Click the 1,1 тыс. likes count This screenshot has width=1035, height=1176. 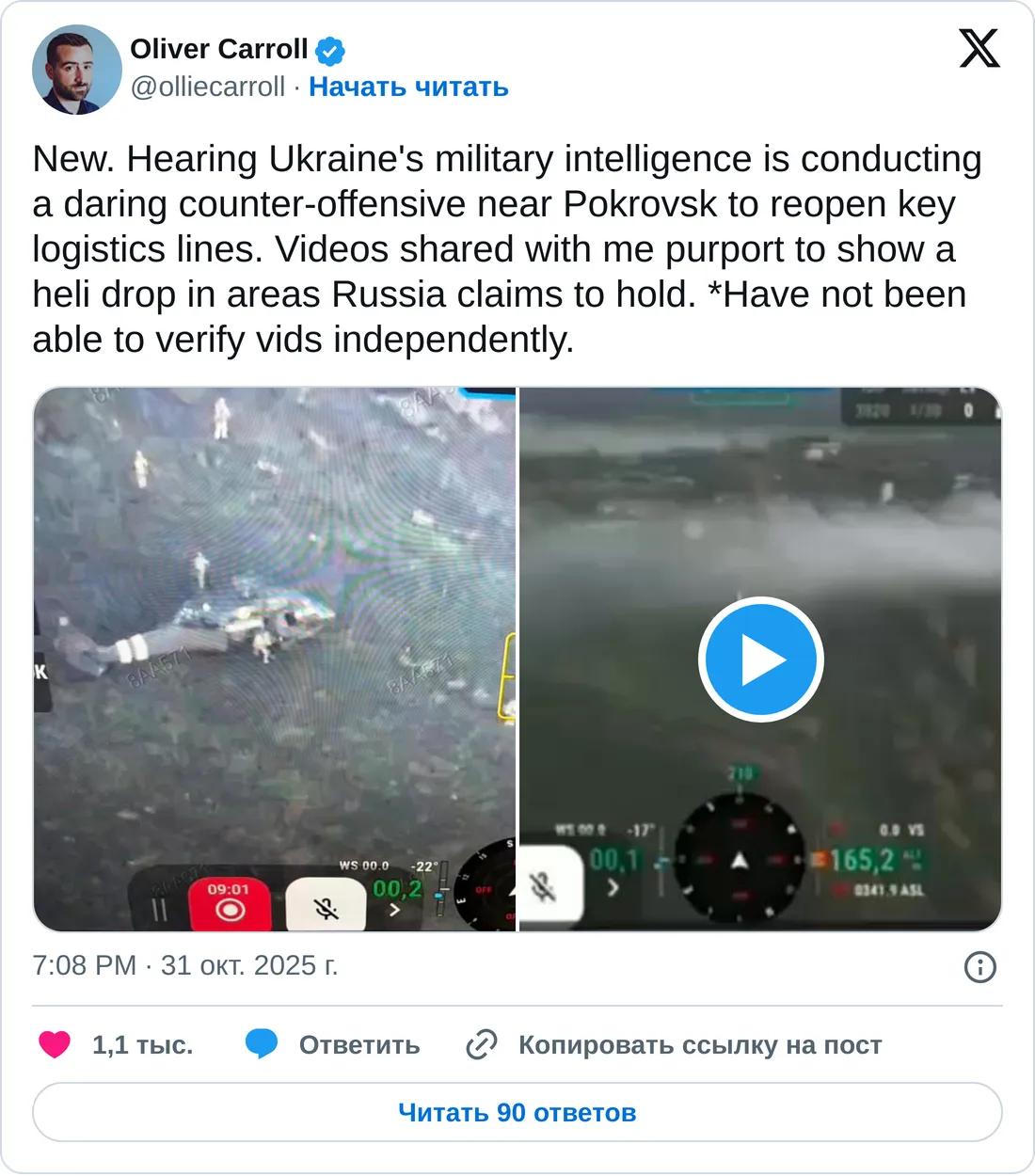click(x=143, y=1045)
